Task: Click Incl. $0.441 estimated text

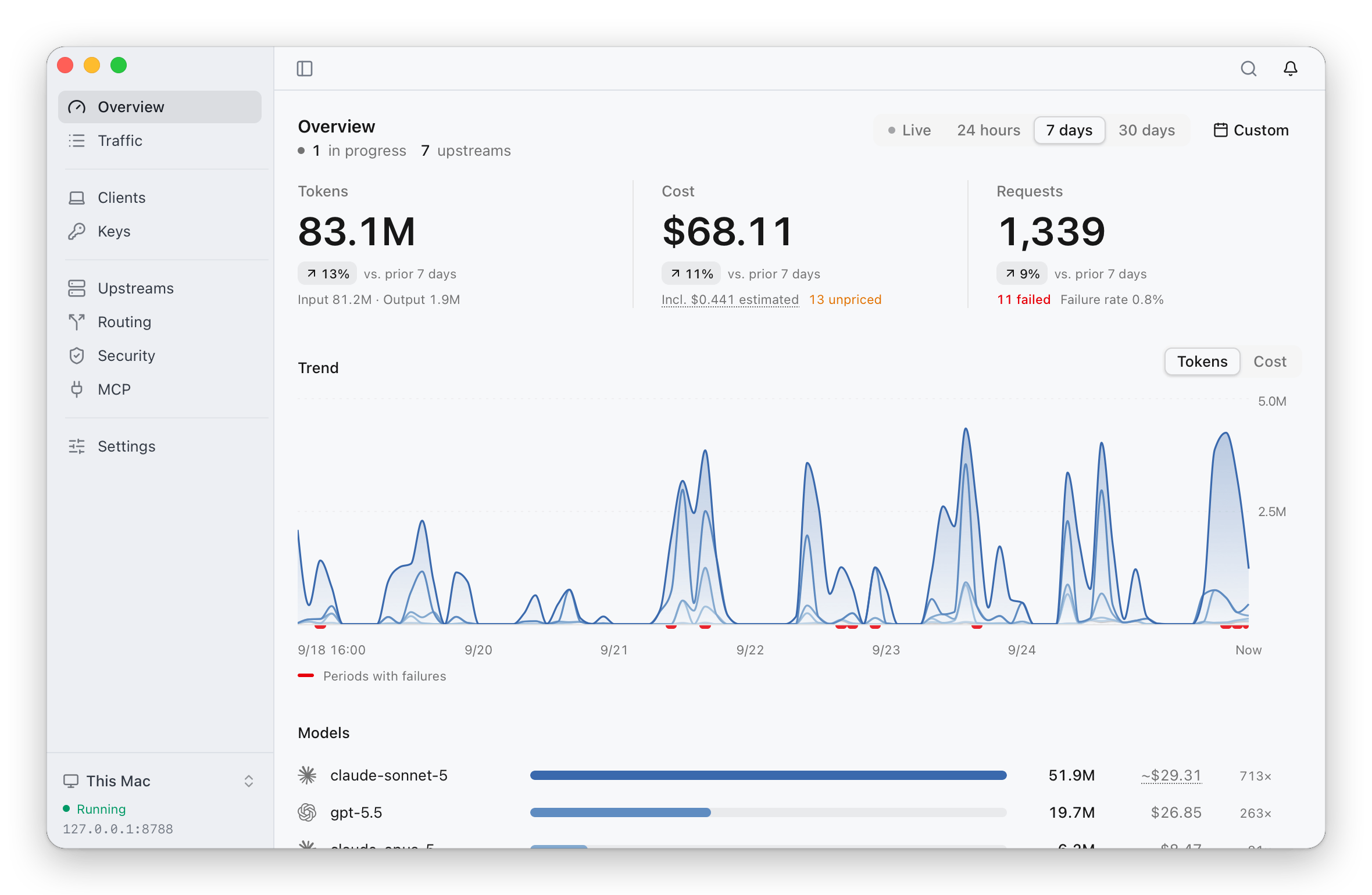Action: pyautogui.click(x=730, y=299)
